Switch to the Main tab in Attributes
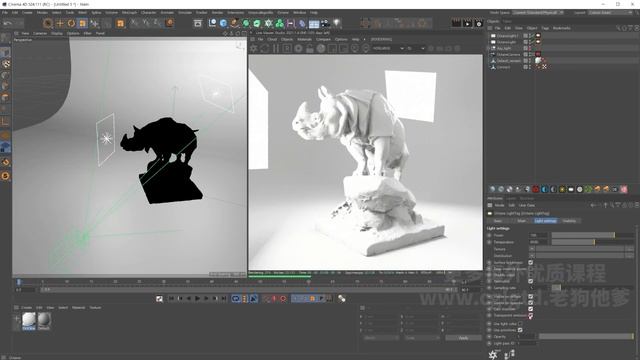The height and width of the screenshot is (360, 640). pyautogui.click(x=522, y=221)
